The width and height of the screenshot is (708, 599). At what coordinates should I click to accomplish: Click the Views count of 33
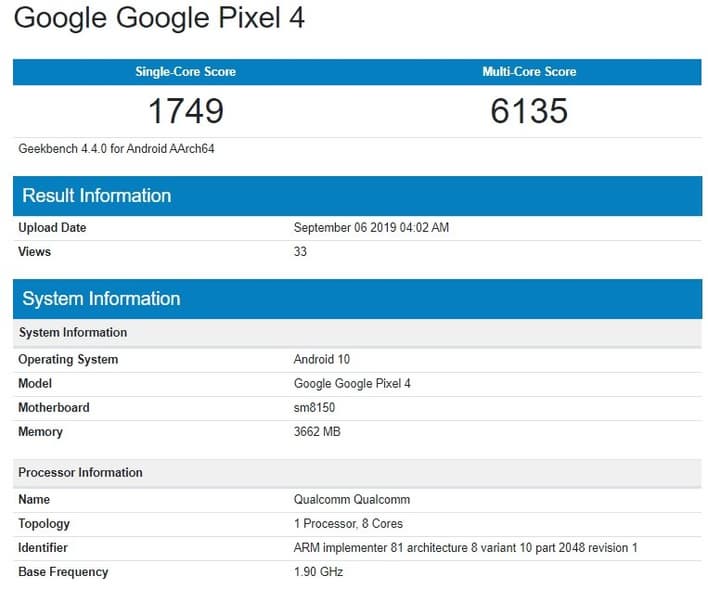[300, 252]
